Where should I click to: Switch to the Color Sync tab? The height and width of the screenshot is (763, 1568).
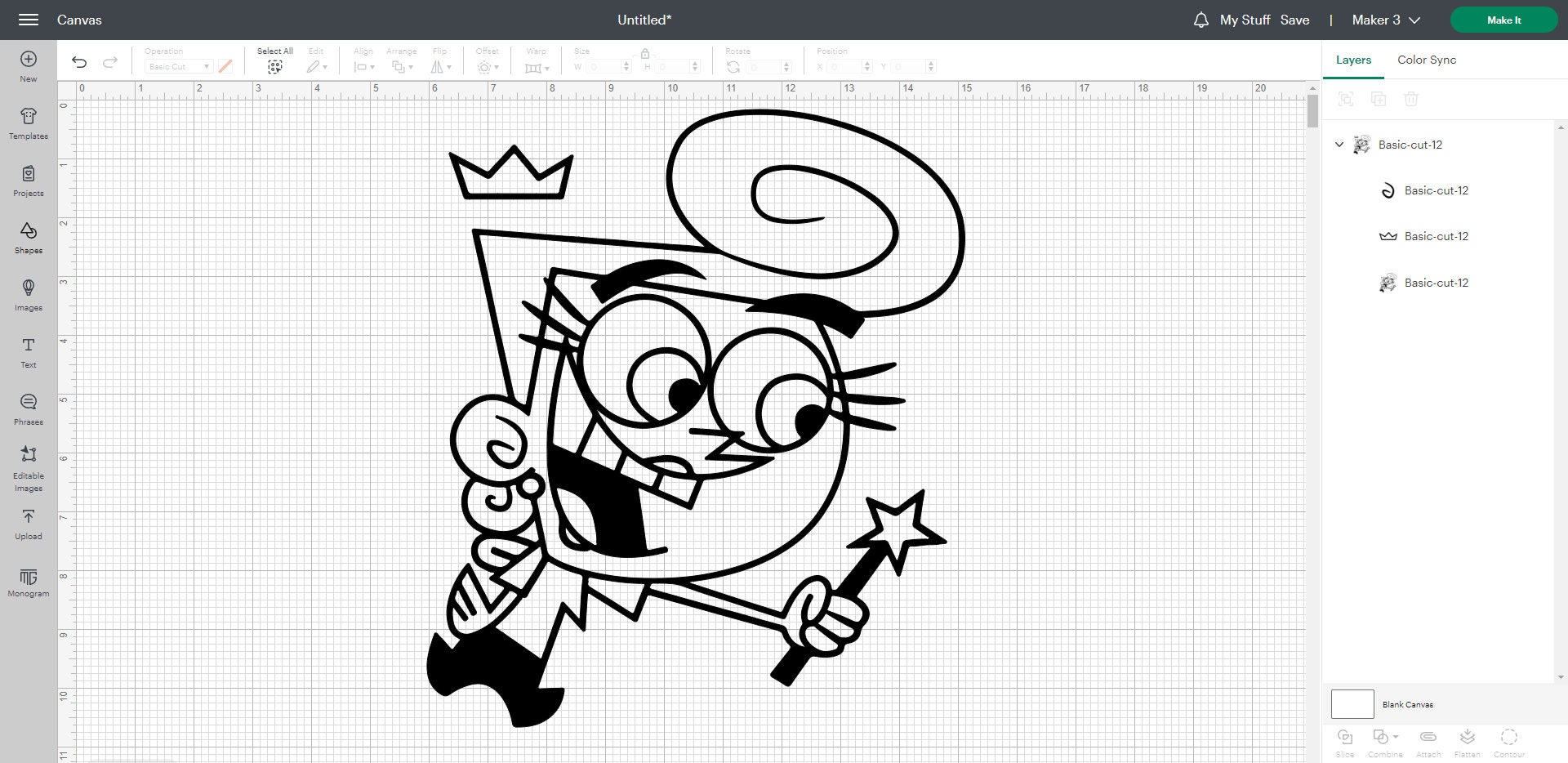pos(1426,60)
